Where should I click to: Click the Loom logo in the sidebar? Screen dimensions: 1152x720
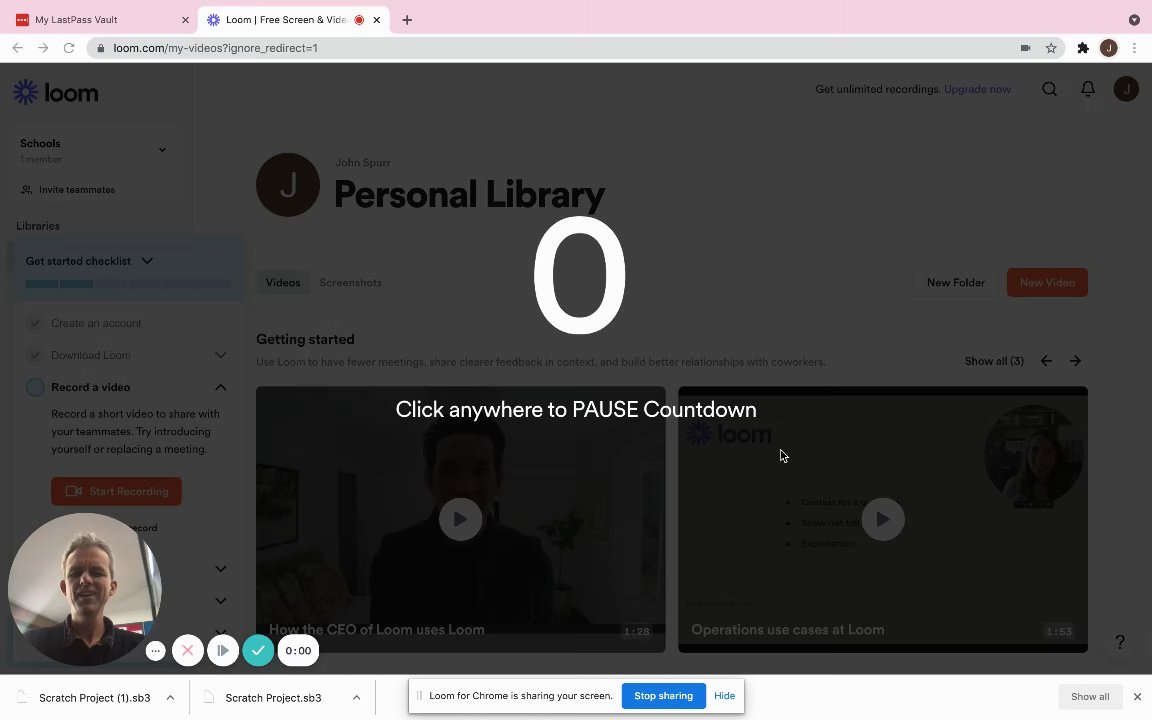coord(56,93)
